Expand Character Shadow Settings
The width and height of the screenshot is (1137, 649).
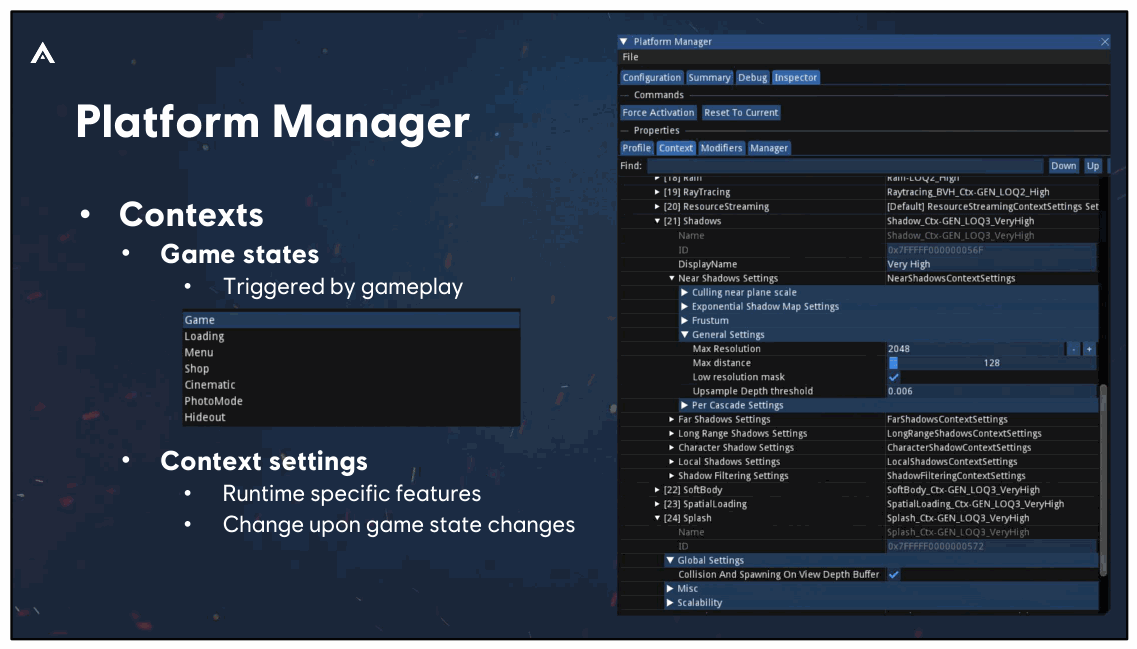pyautogui.click(x=671, y=447)
